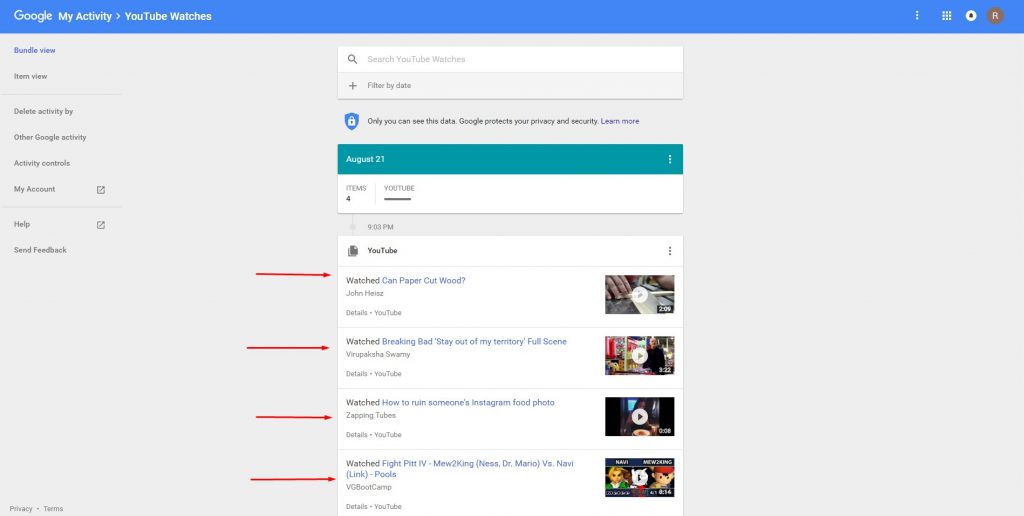The image size is (1024, 516).
Task: Click the YouTube card stacked-pages icon
Action: coord(353,251)
